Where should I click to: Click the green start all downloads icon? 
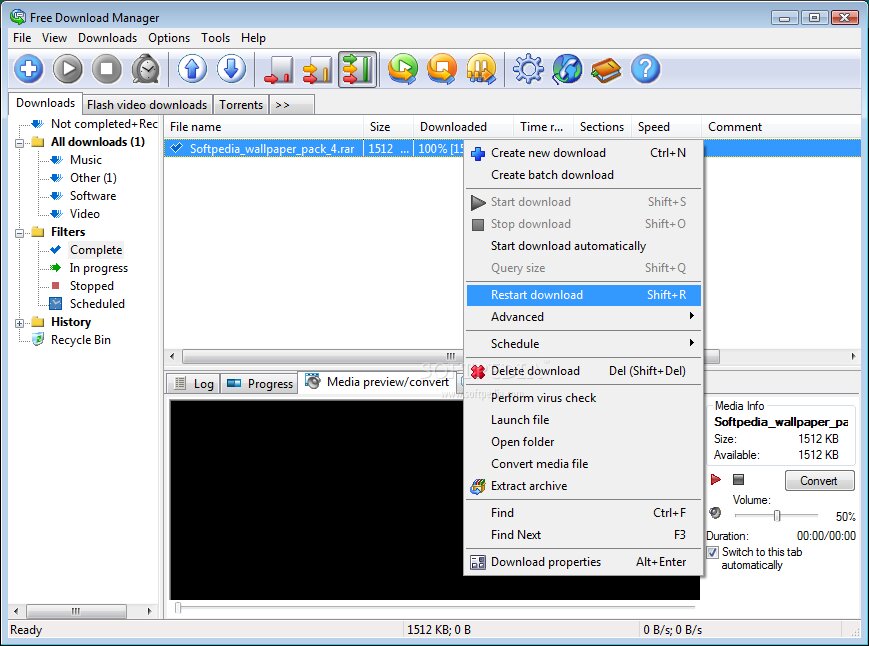(403, 69)
